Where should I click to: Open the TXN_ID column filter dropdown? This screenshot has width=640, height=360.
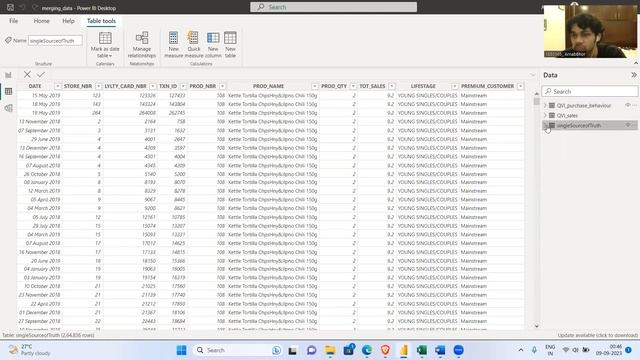(183, 86)
